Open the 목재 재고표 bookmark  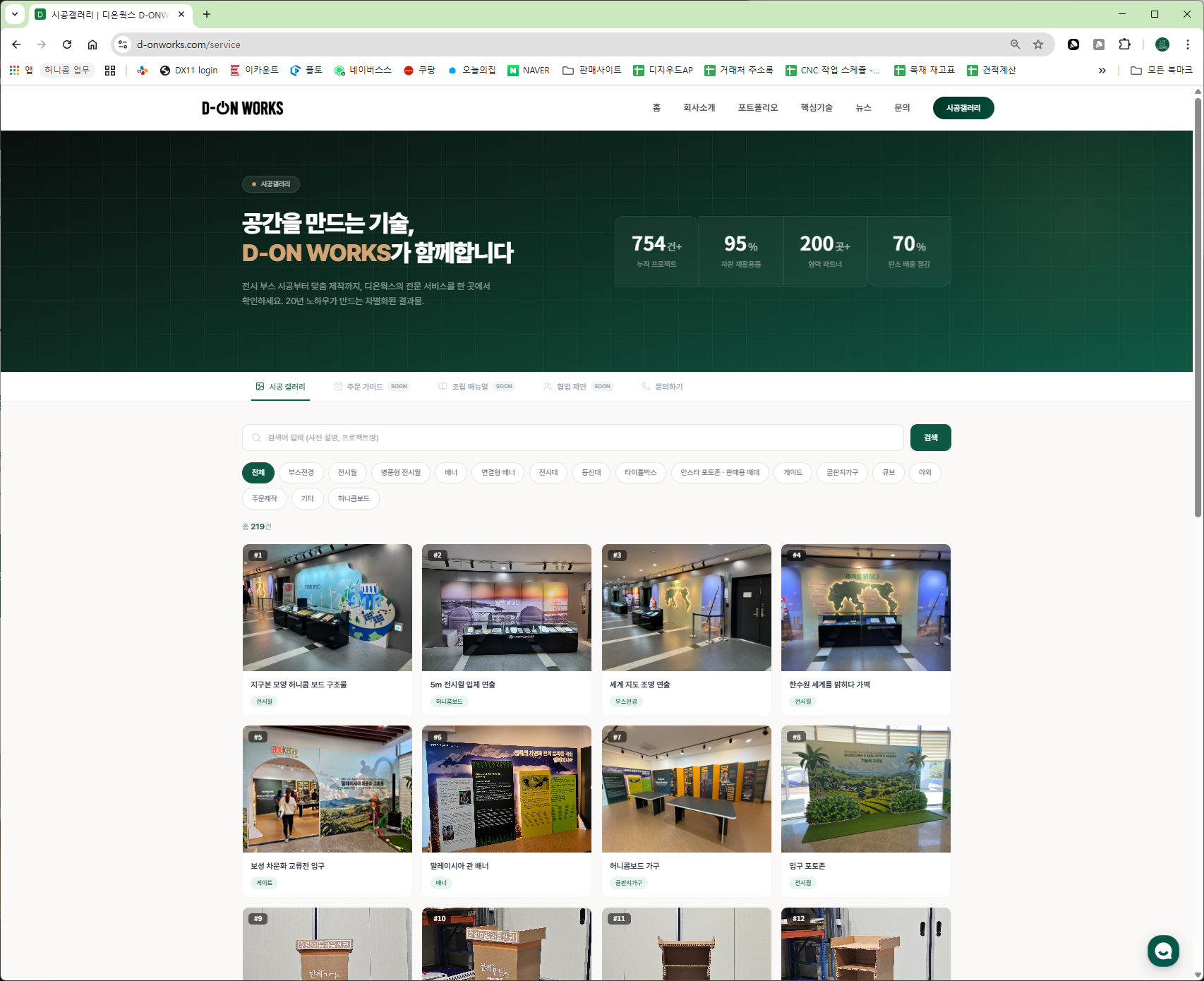[925, 71]
